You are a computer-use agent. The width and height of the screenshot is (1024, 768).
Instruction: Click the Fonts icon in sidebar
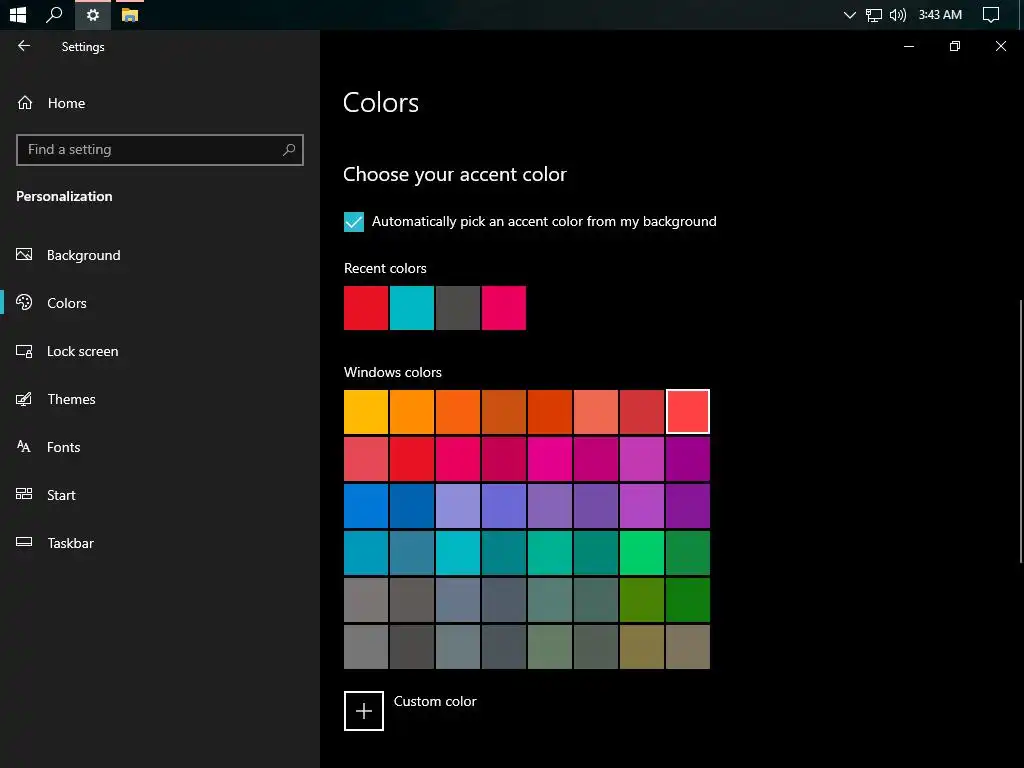click(24, 447)
